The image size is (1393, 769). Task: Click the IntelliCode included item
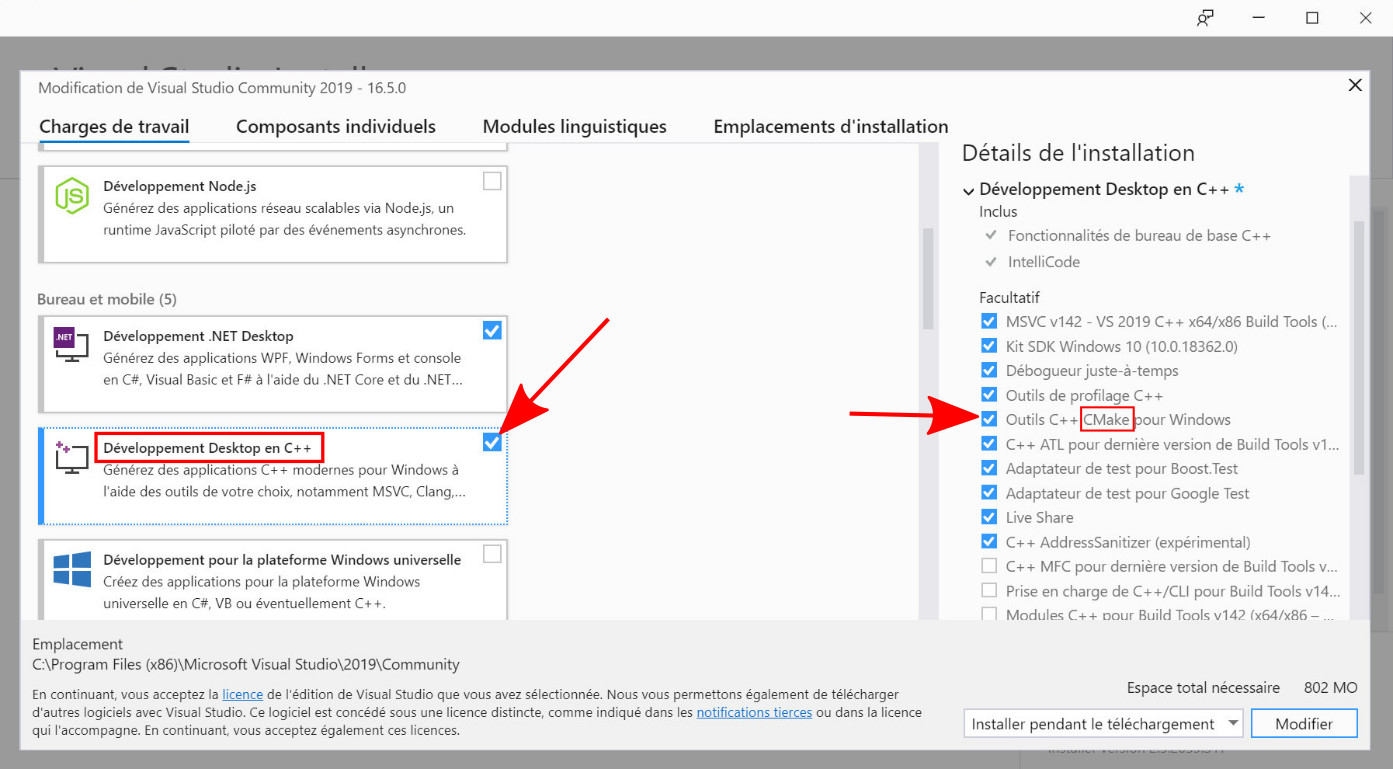point(1044,262)
